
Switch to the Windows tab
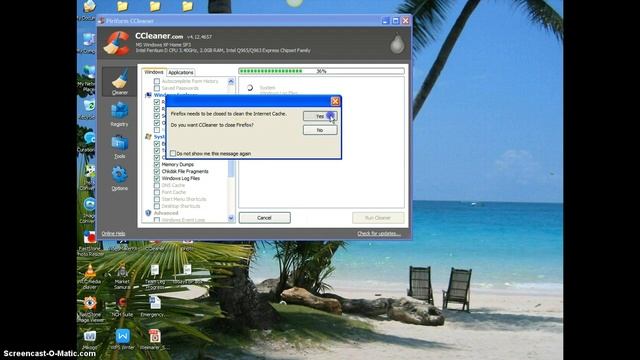[154, 72]
